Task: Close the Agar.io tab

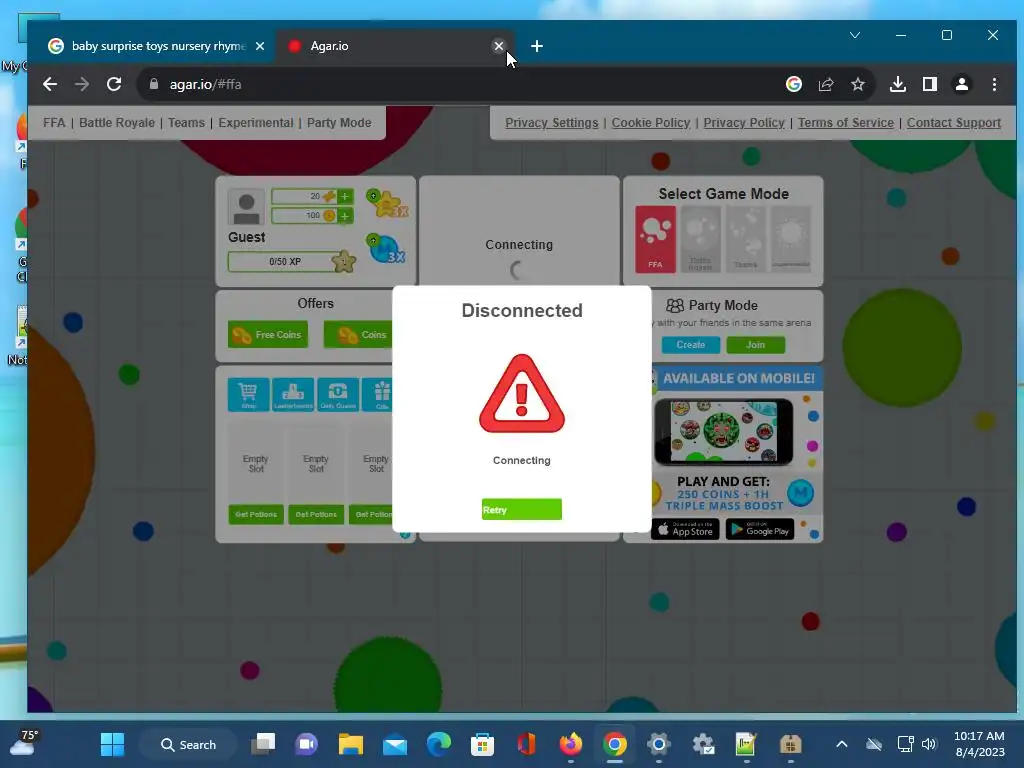Action: [498, 46]
